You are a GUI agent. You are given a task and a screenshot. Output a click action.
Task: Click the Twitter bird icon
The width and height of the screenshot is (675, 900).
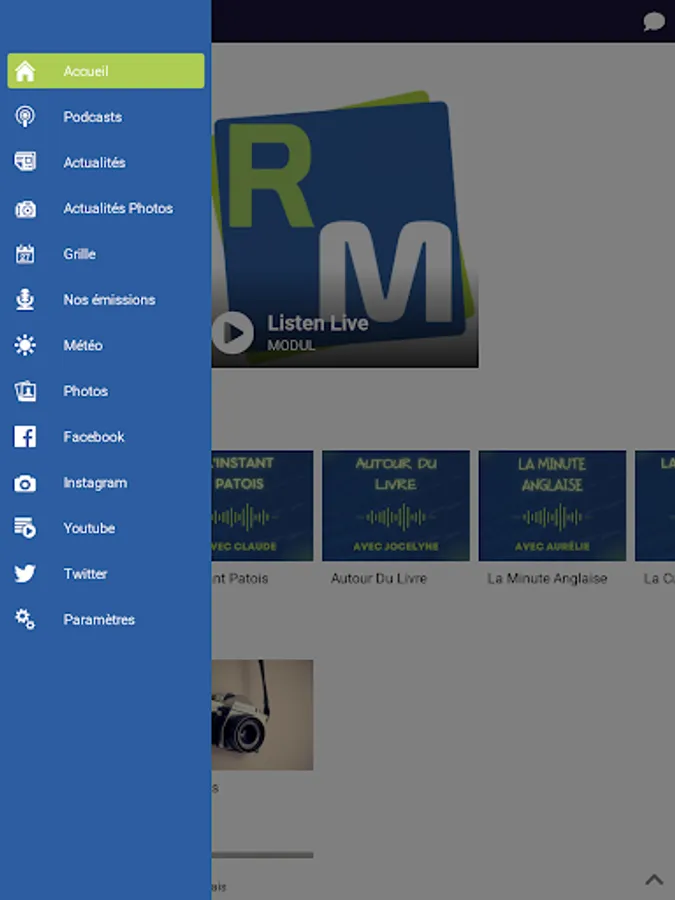[25, 573]
